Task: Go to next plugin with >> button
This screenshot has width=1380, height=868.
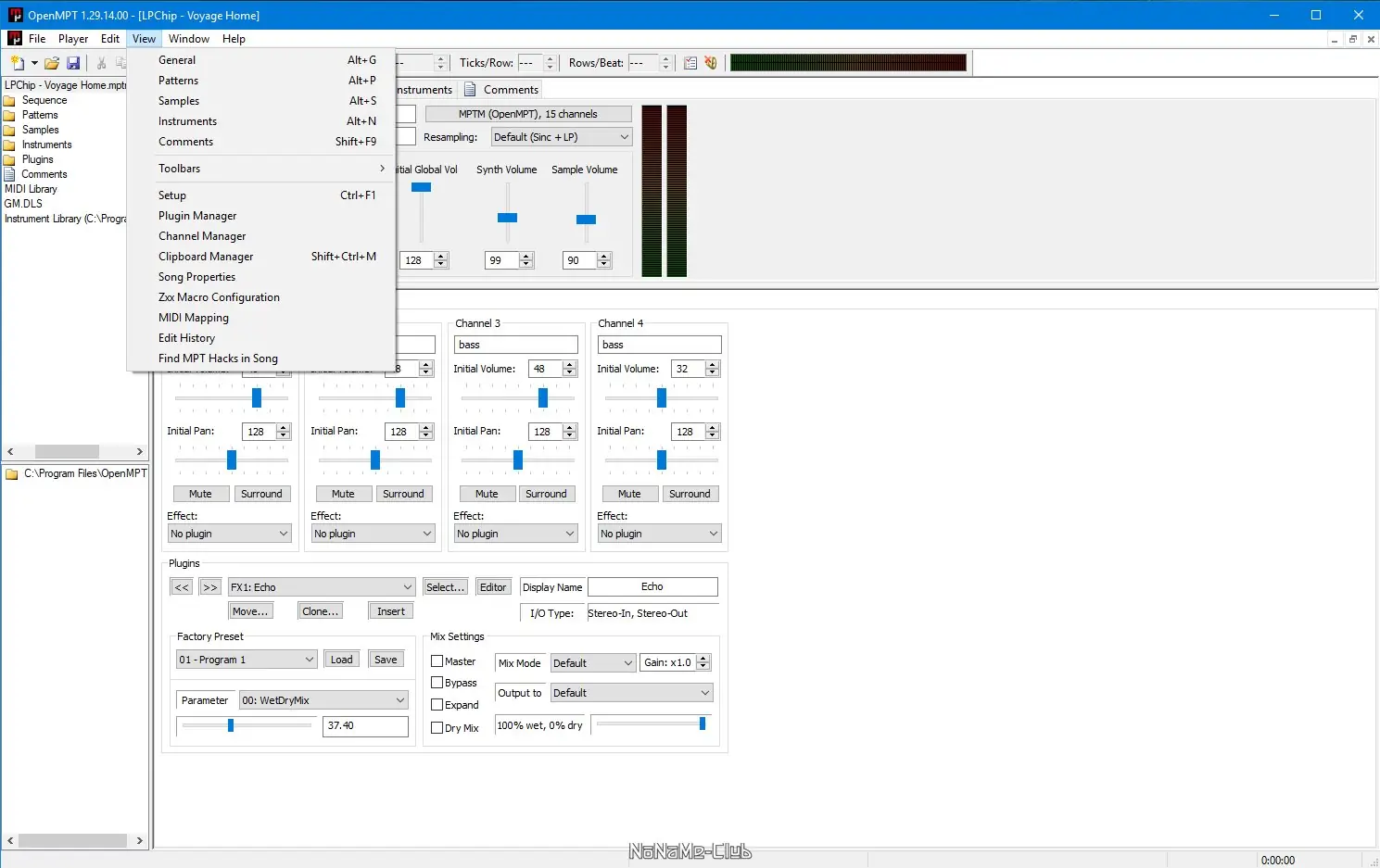Action: (210, 587)
